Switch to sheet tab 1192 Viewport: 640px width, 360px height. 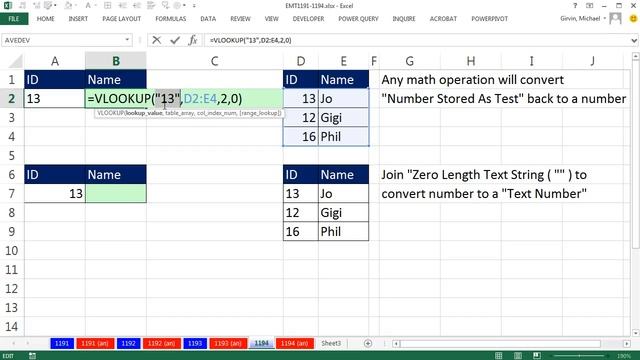[128, 344]
